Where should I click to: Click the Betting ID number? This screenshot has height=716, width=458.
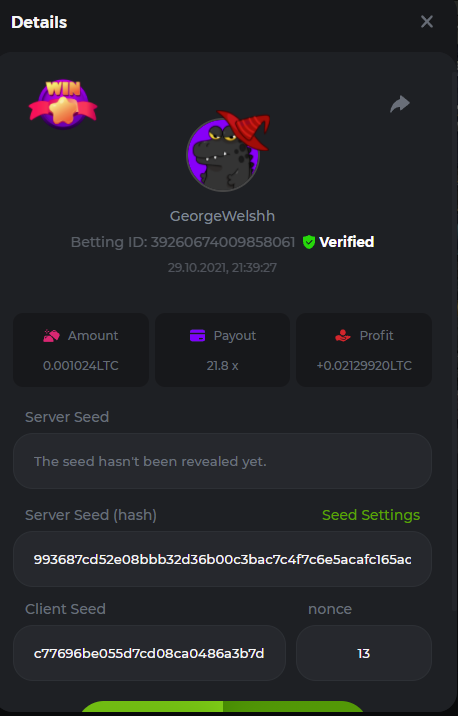(x=223, y=242)
